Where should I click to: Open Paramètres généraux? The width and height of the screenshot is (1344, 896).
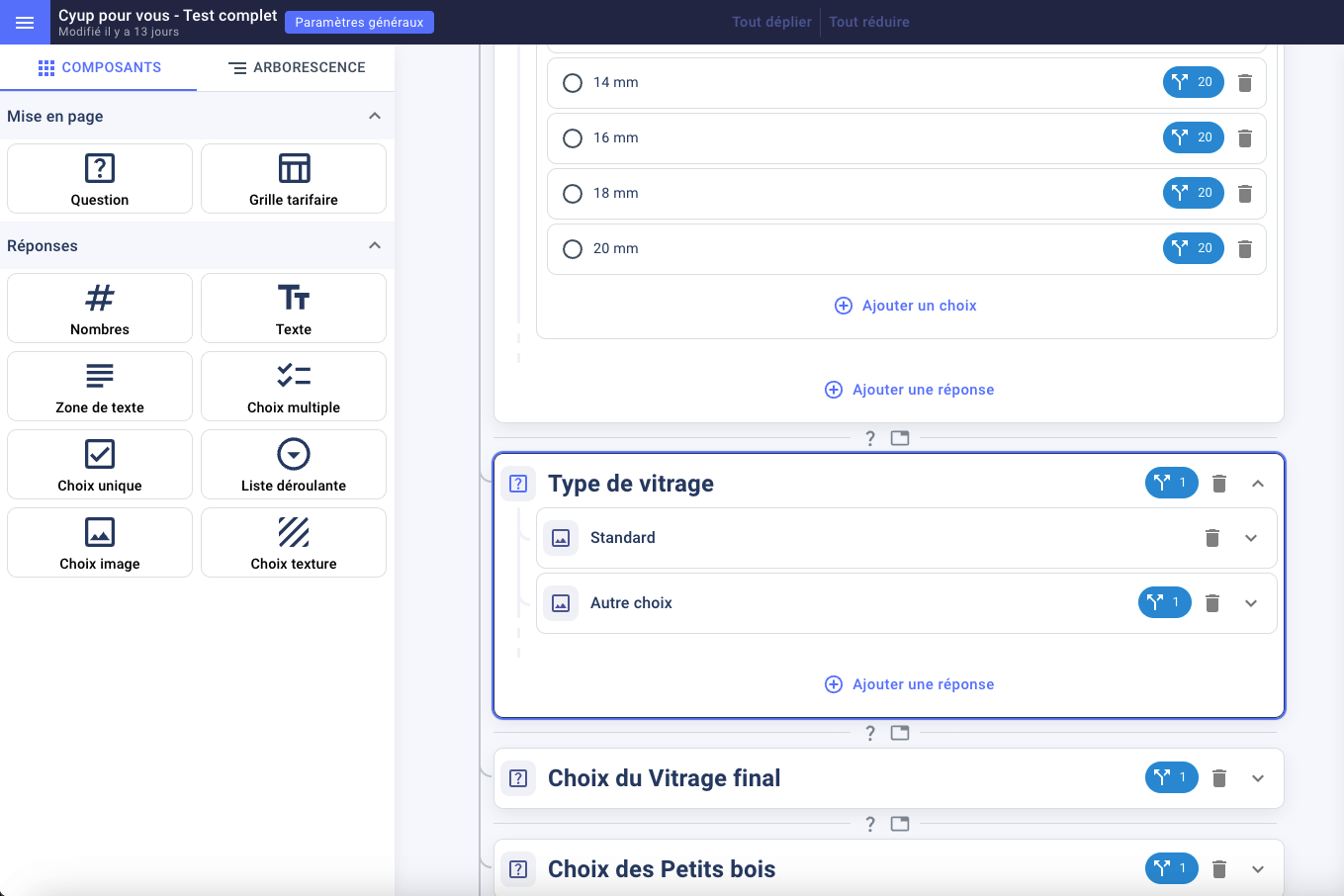(359, 22)
